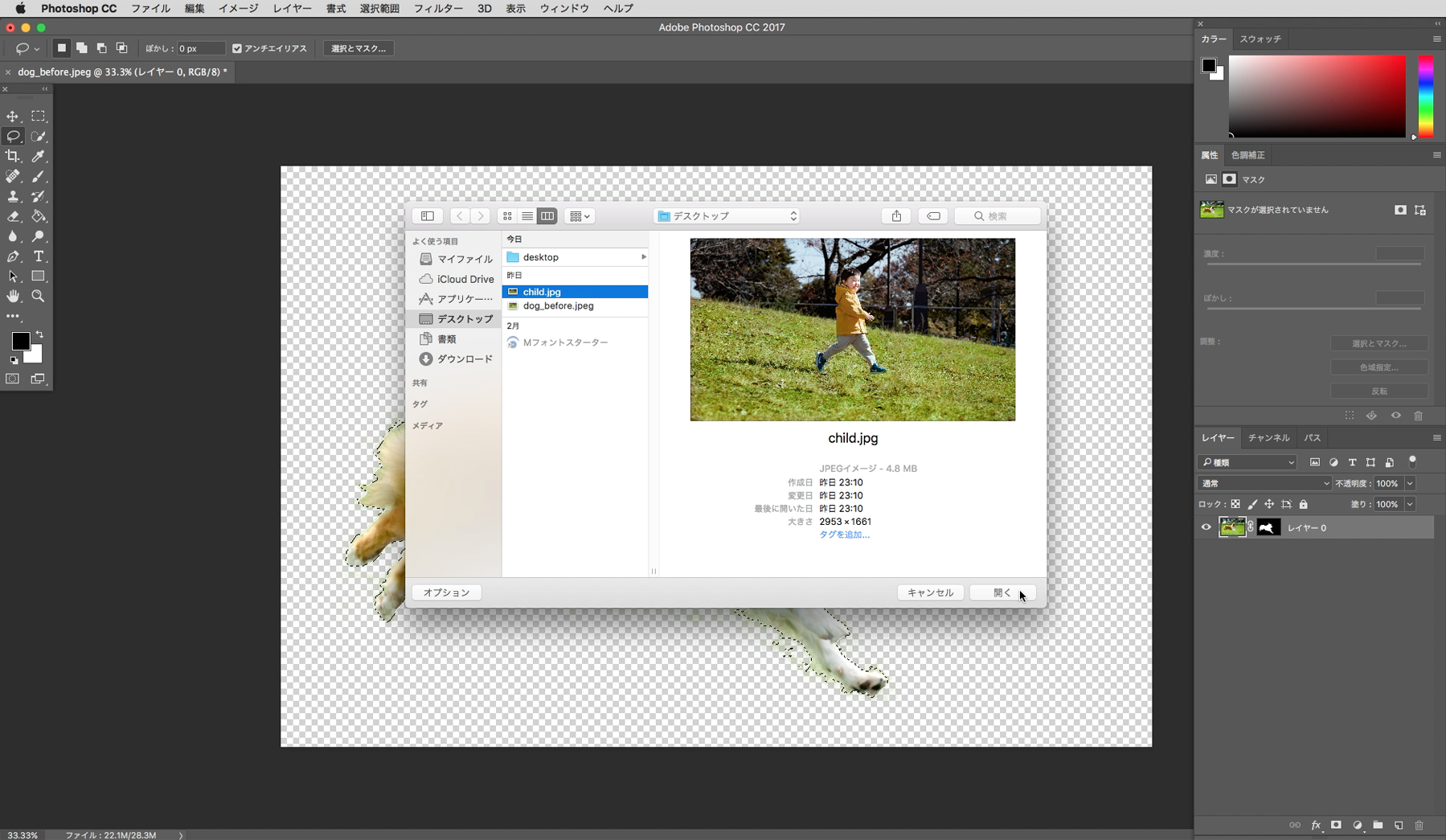Open the デスクトップ location dropdown
This screenshot has height=840, width=1446.
(x=727, y=215)
